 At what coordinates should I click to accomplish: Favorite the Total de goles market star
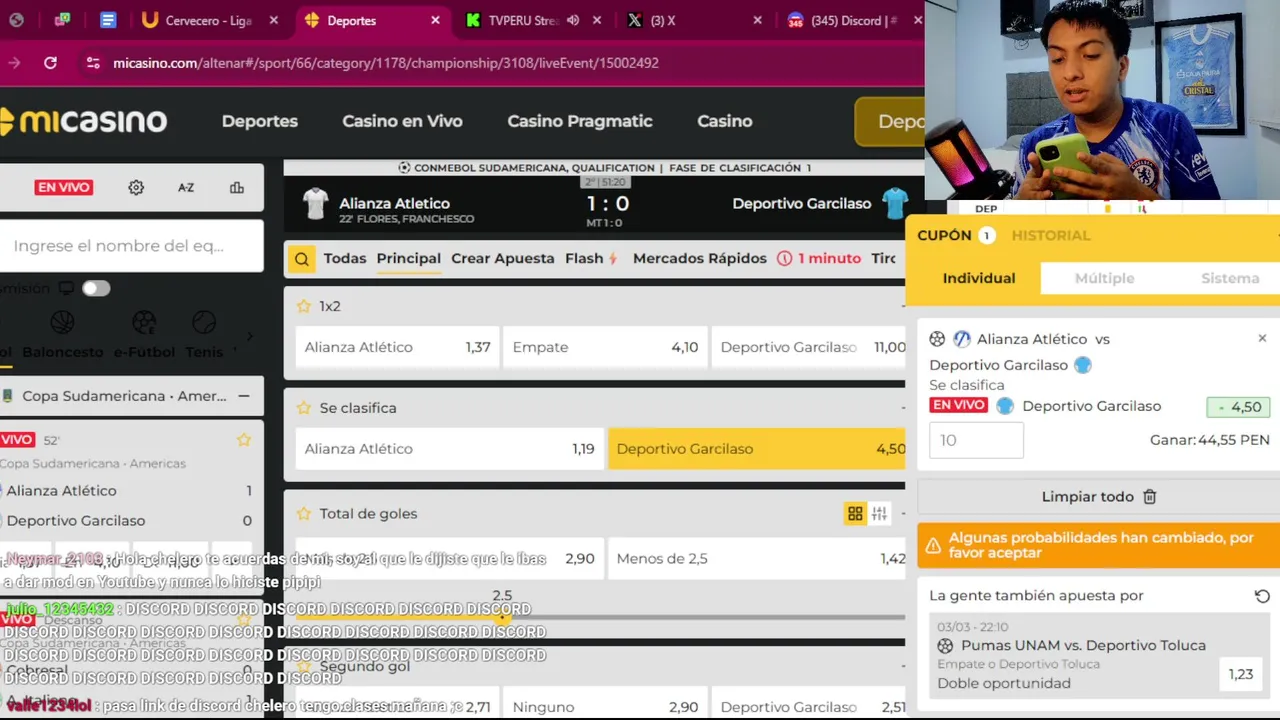(304, 513)
